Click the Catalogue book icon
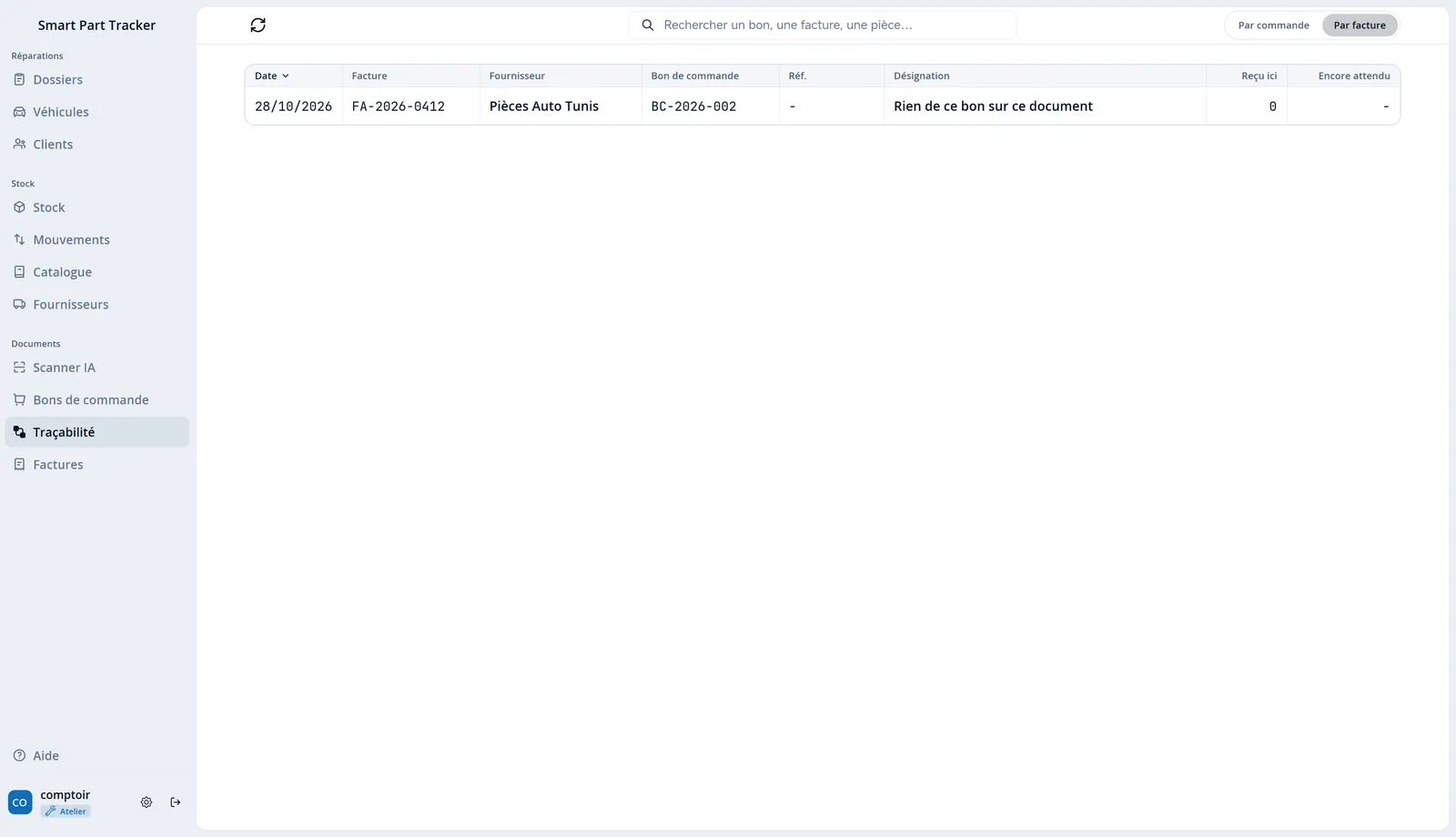The image size is (1456, 837). pos(19,272)
